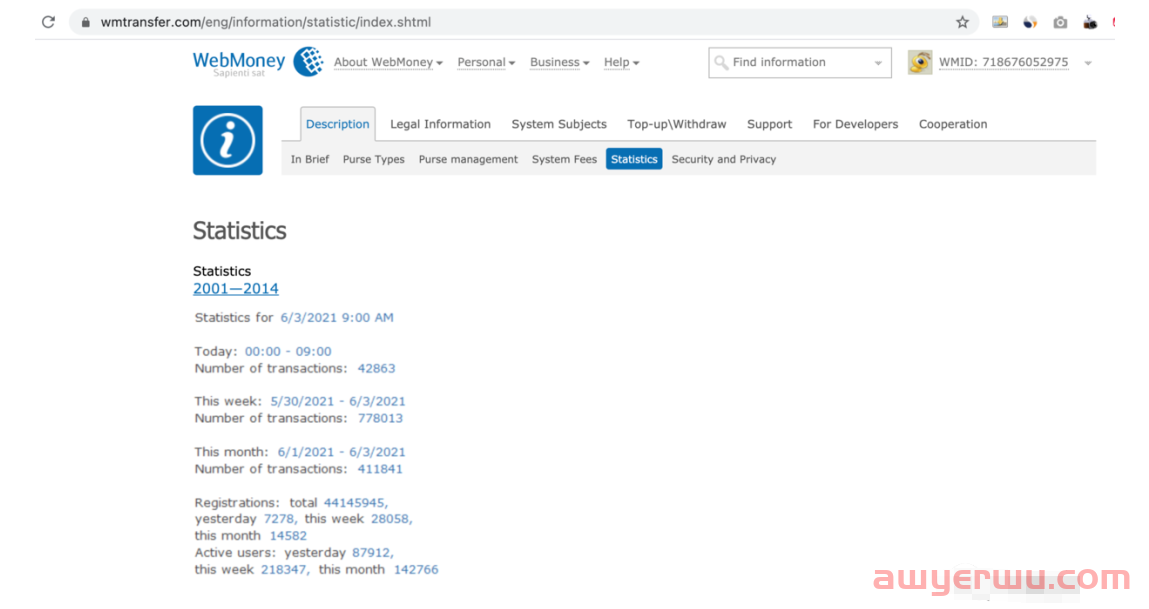Open the coffee cup and camera extension
The image size is (1149, 609).
[x=1090, y=22]
